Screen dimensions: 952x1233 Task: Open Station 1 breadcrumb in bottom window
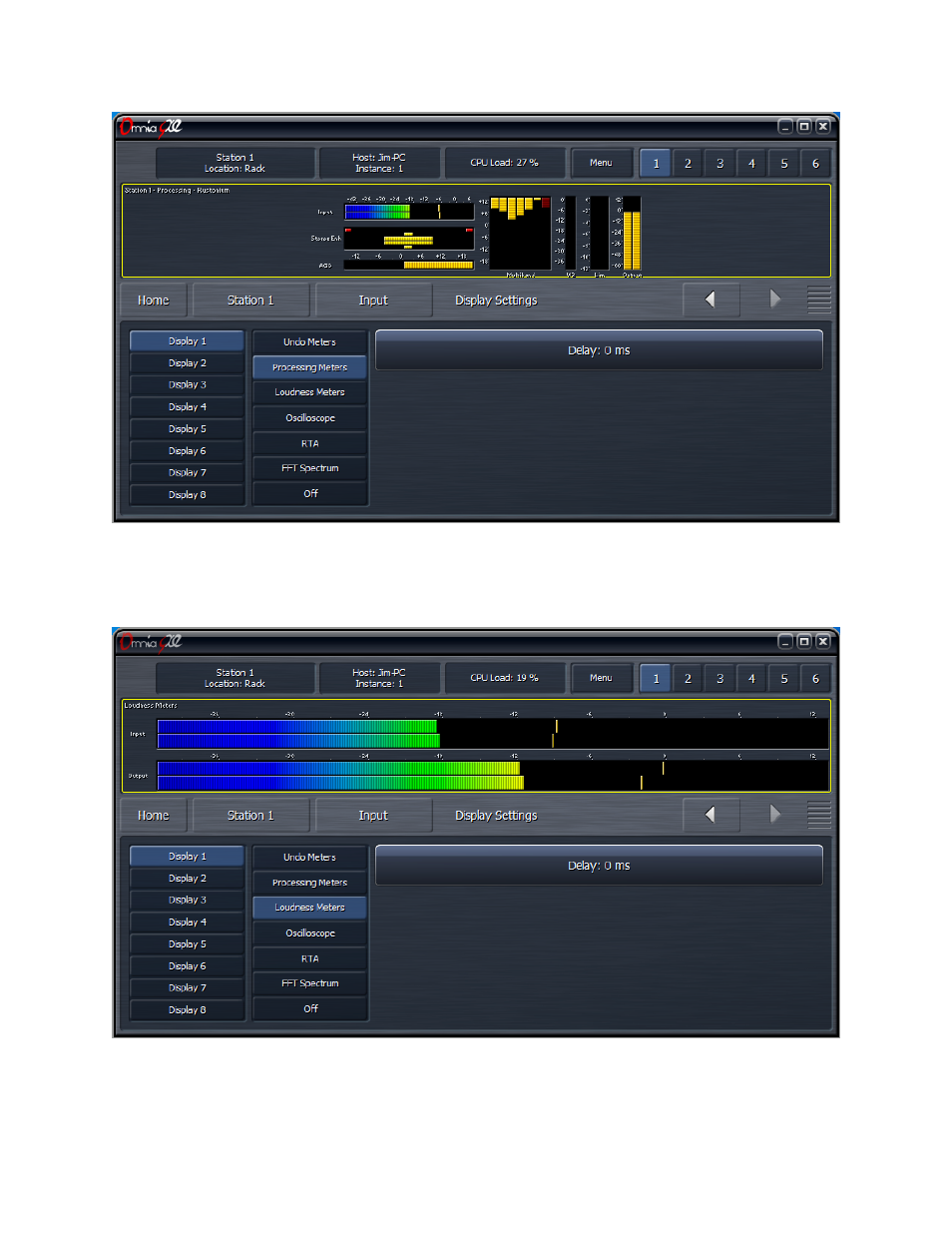pos(250,816)
